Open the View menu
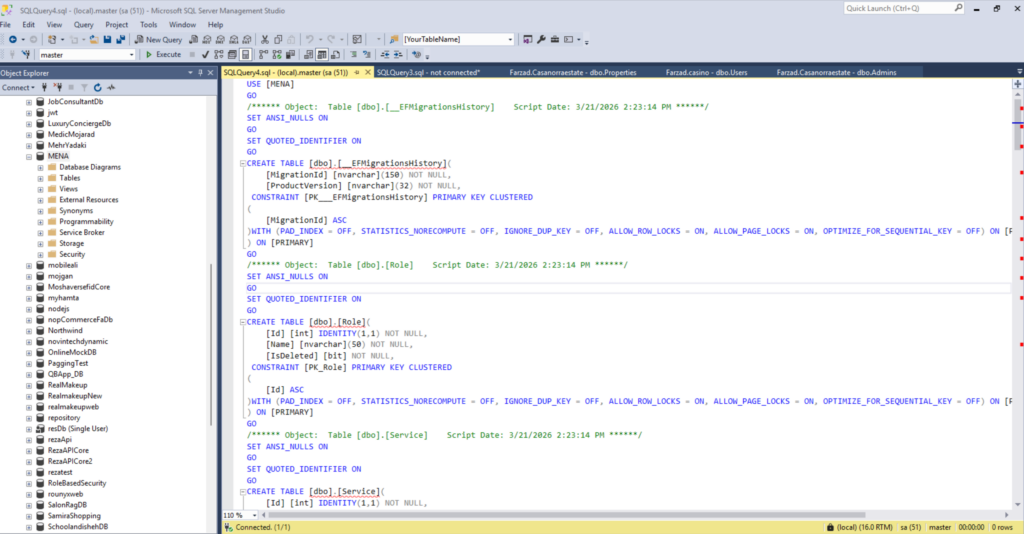This screenshot has height=534, width=1024. tap(54, 25)
